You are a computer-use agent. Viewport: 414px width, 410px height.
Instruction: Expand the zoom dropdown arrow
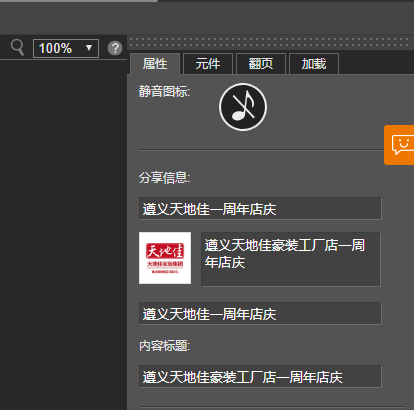89,48
